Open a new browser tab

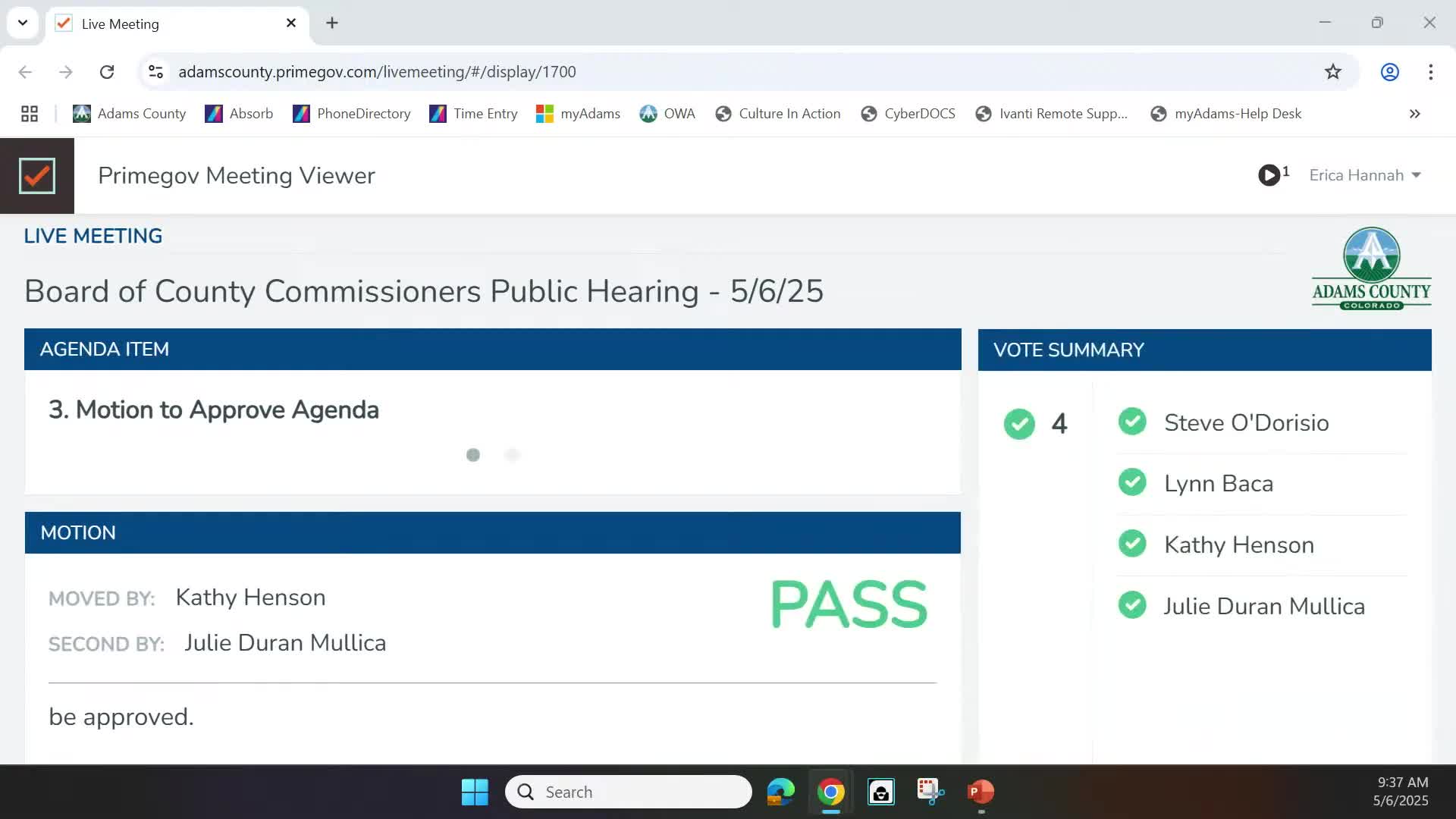(332, 23)
